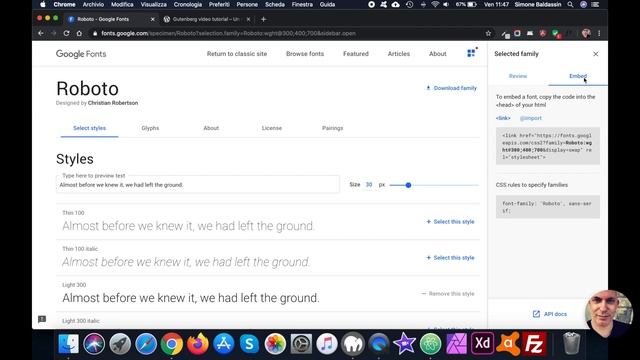The image size is (640, 360).
Task: Open the Review tab in the sidebar
Action: (518, 76)
